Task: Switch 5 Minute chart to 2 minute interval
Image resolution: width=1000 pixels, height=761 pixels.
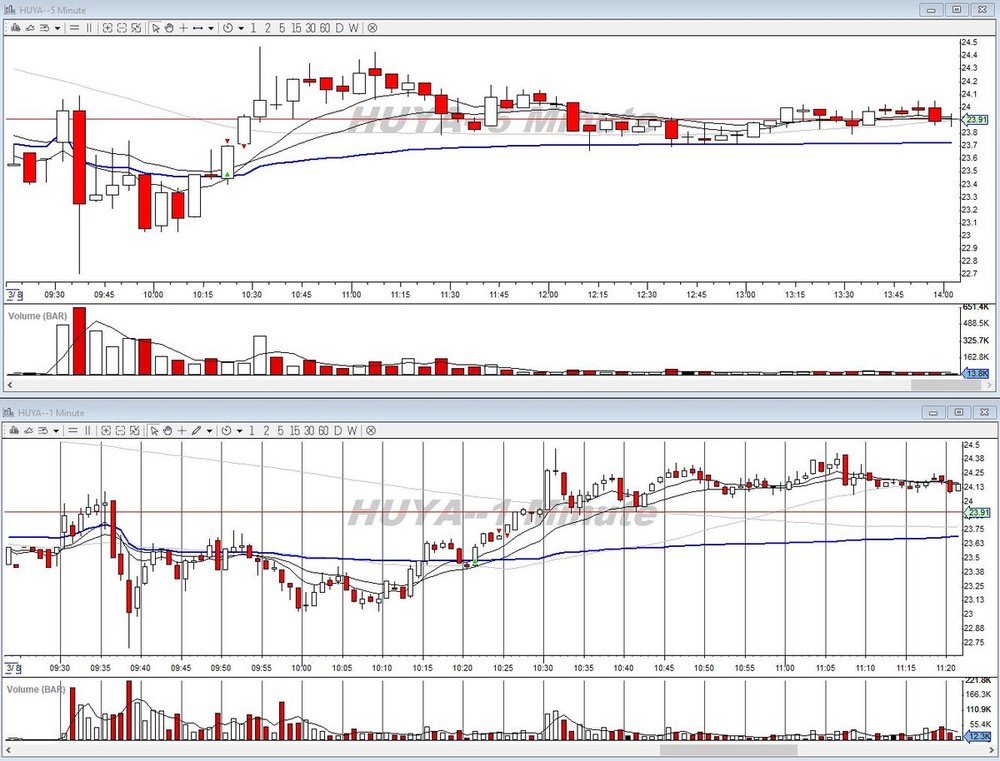Action: coord(268,28)
